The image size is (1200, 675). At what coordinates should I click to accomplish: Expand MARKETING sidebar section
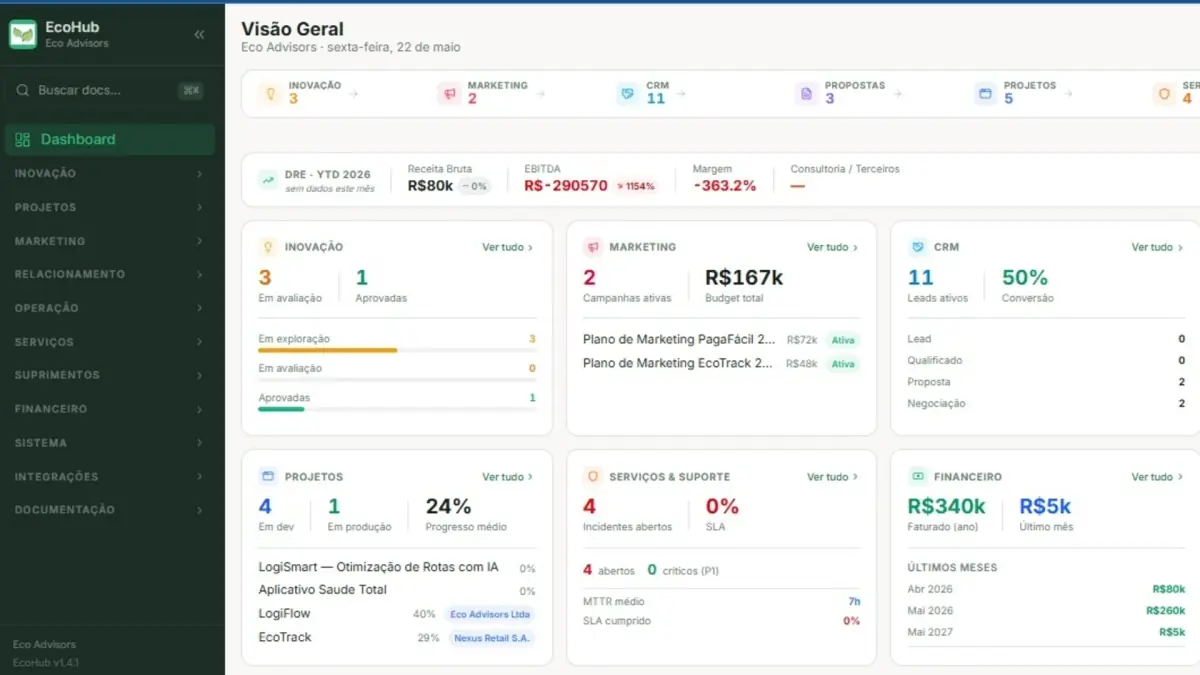[x=108, y=241]
